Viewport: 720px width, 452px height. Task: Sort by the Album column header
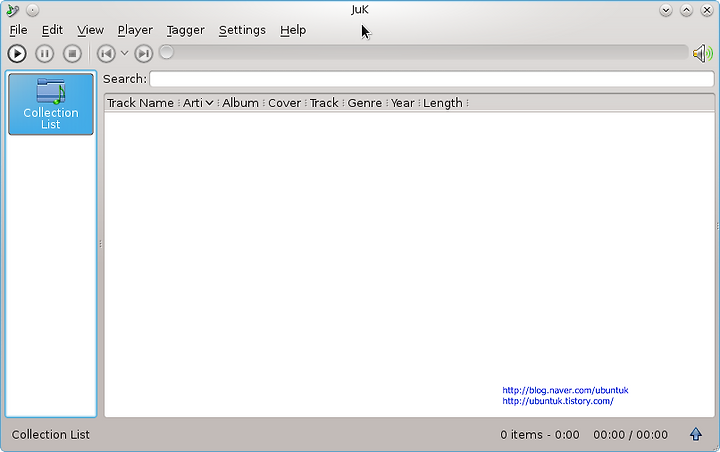point(240,103)
